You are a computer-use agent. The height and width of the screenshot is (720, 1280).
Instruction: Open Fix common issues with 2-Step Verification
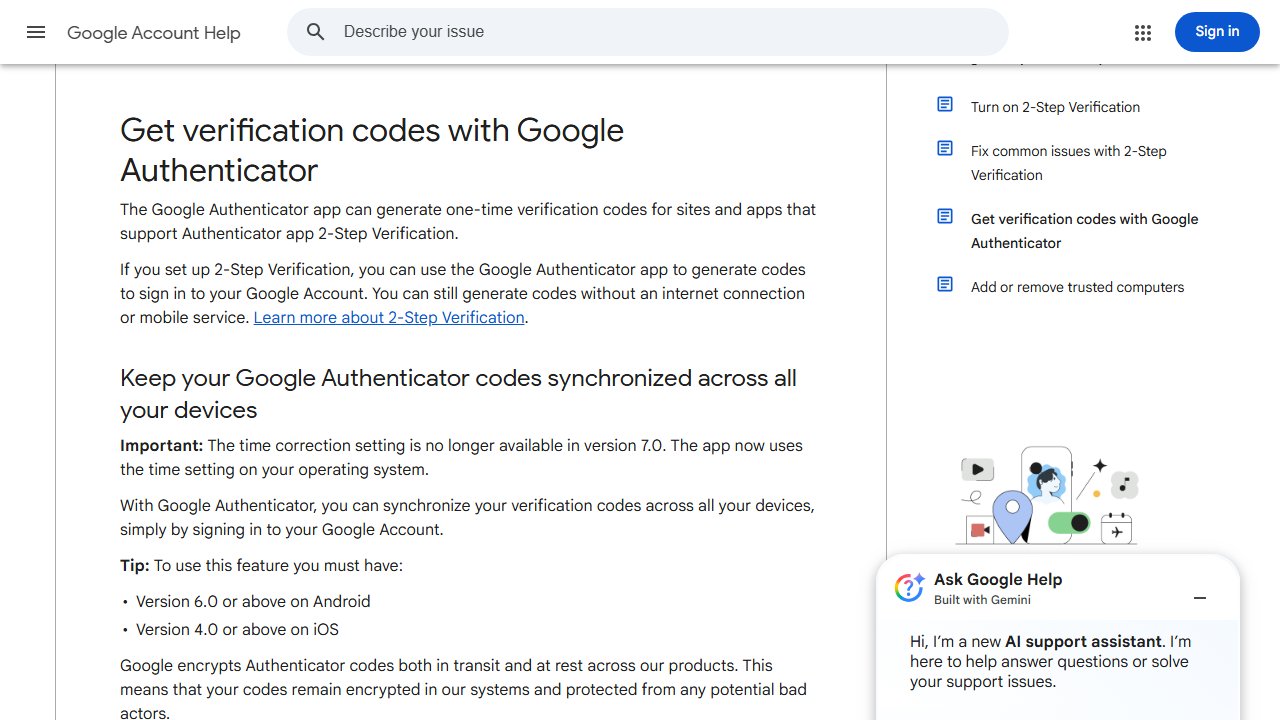pyautogui.click(x=1069, y=163)
